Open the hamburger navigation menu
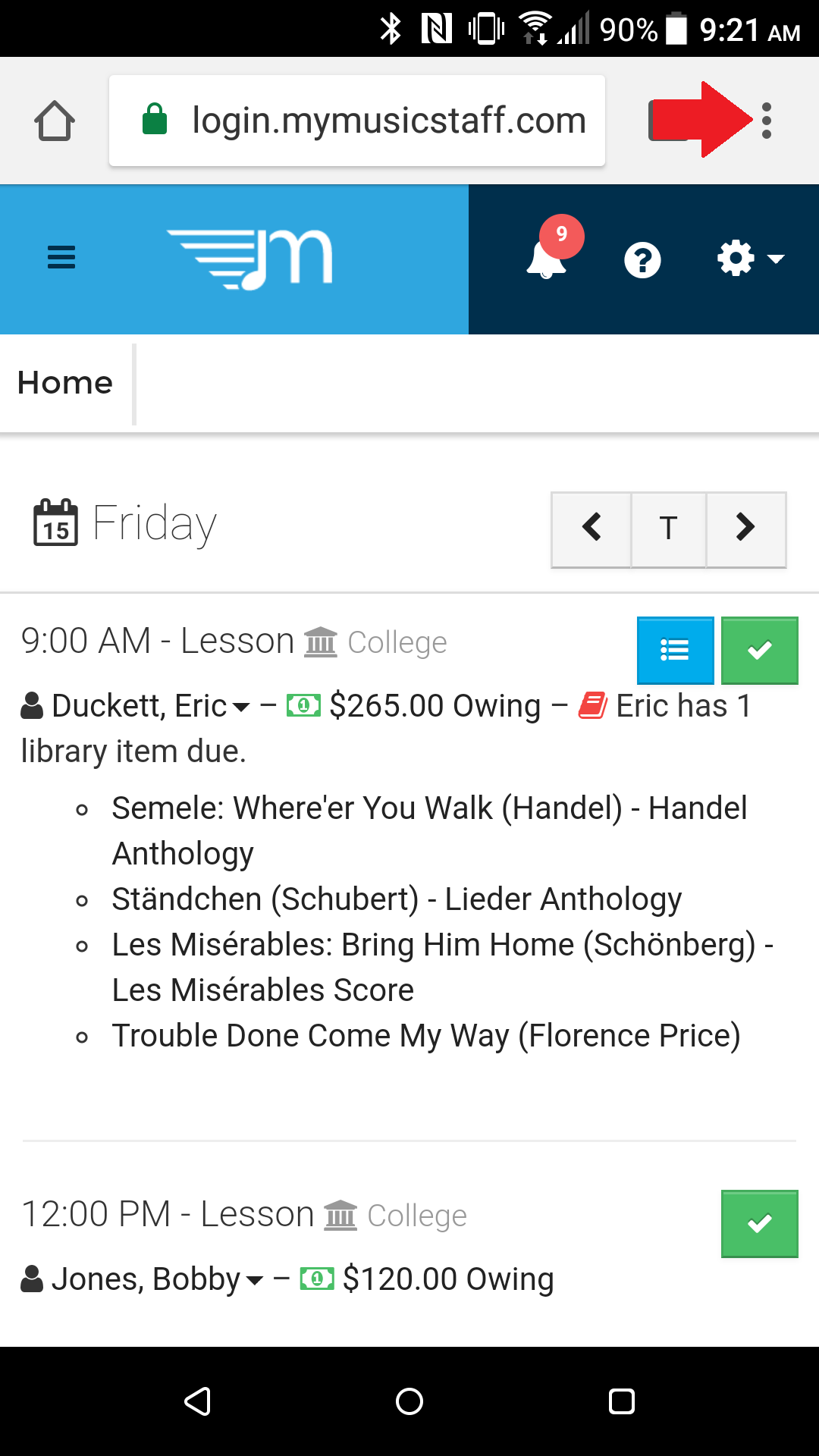819x1456 pixels. [61, 258]
